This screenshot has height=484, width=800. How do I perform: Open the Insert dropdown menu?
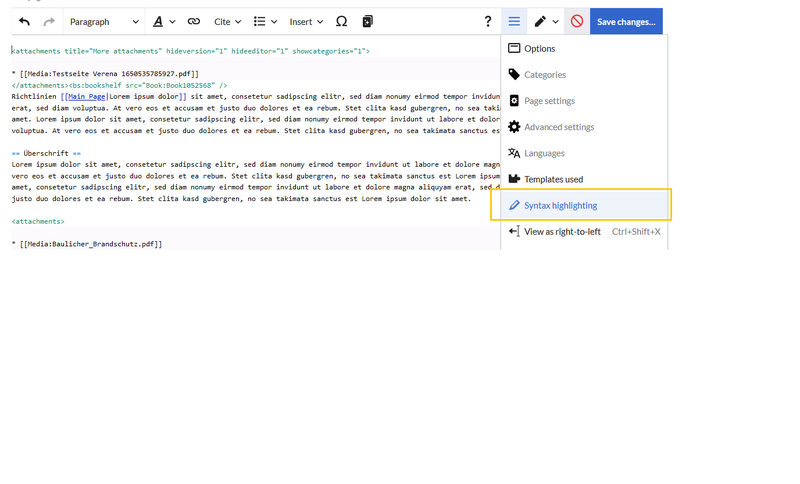(x=306, y=21)
